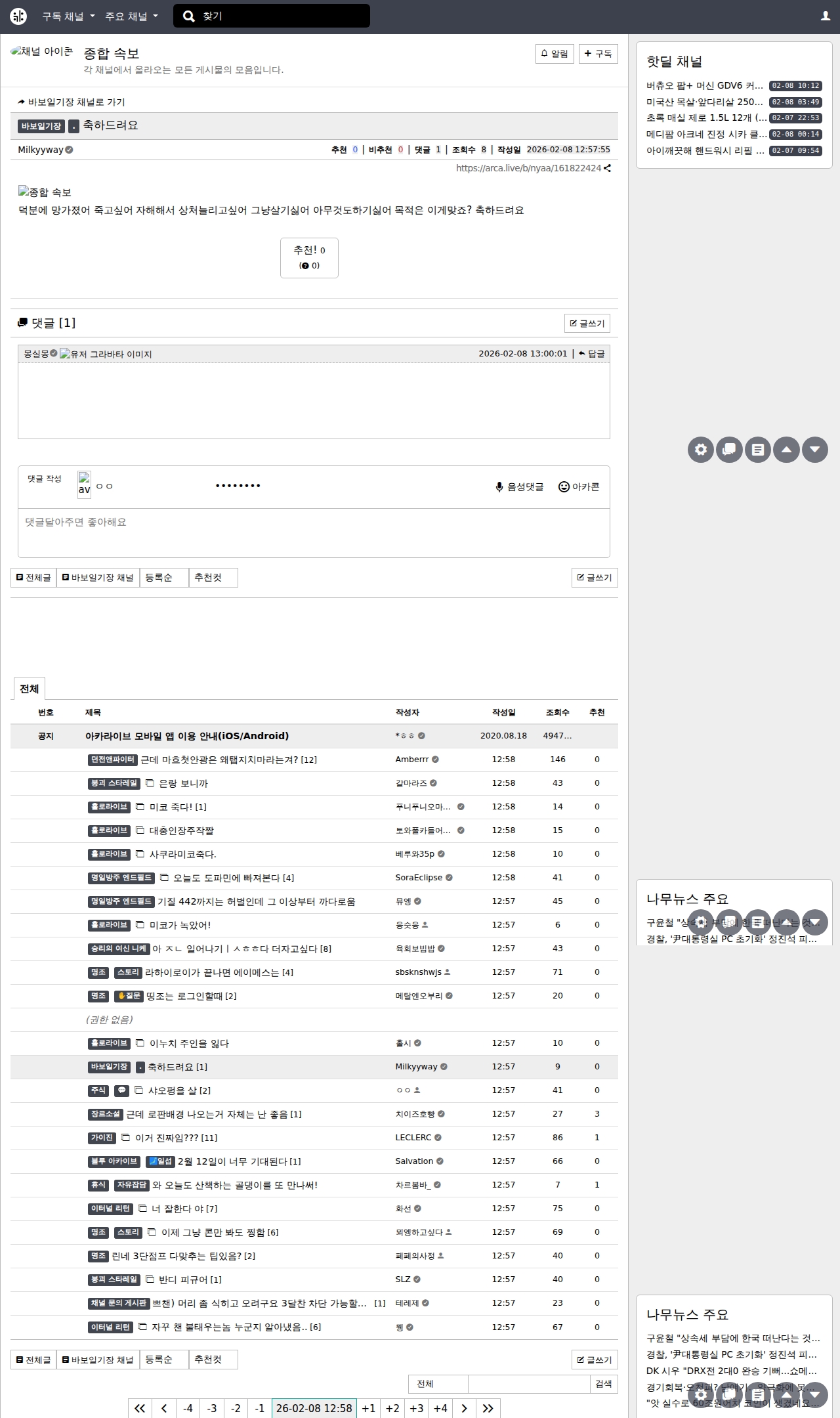Jump to last page with double right arrow
The image size is (840, 1418).
[x=488, y=1408]
